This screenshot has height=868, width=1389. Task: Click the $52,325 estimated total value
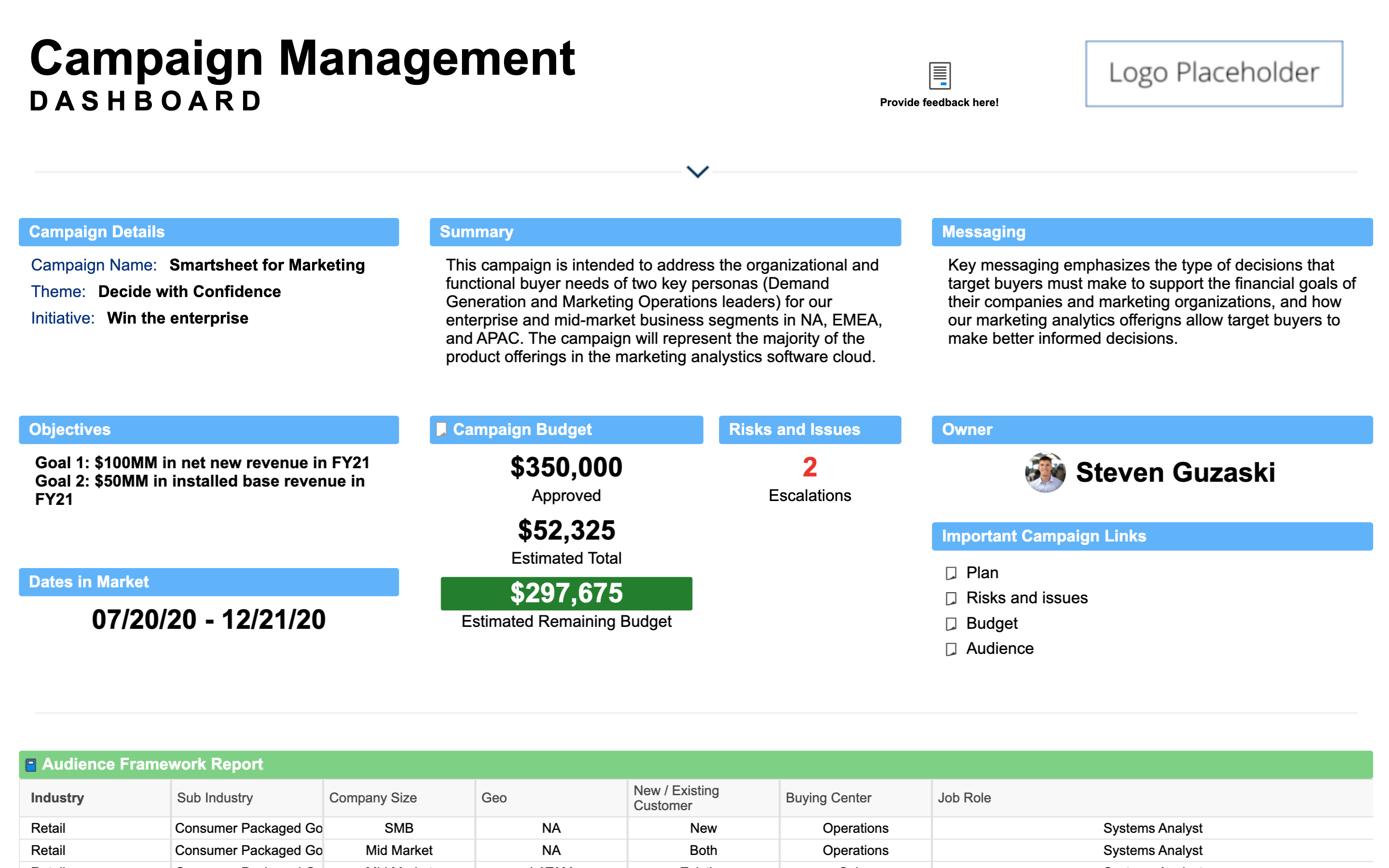click(567, 530)
